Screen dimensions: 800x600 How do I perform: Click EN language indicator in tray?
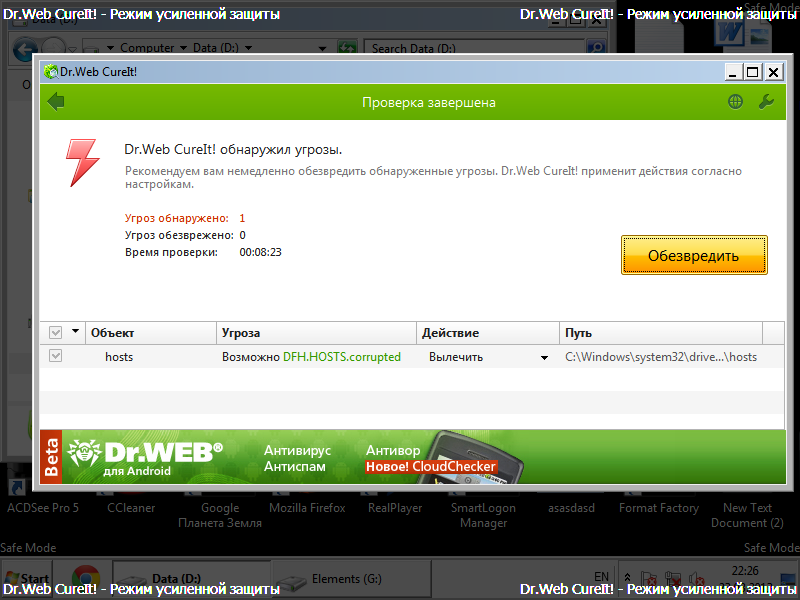[602, 577]
